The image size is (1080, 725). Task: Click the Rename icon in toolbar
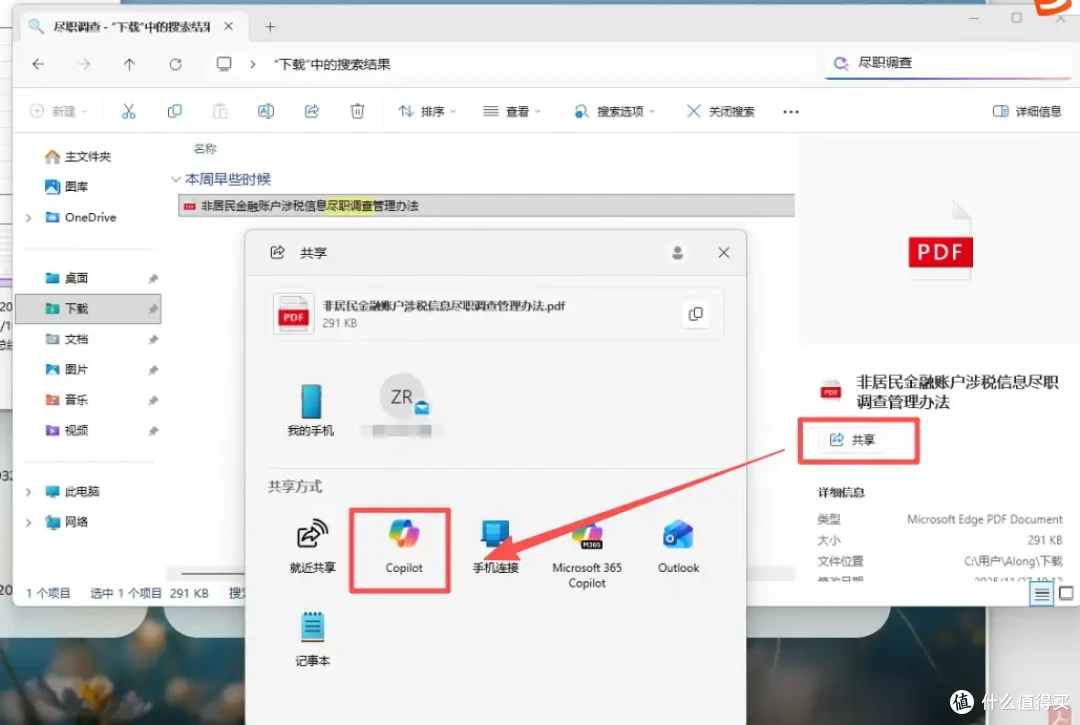coord(266,111)
